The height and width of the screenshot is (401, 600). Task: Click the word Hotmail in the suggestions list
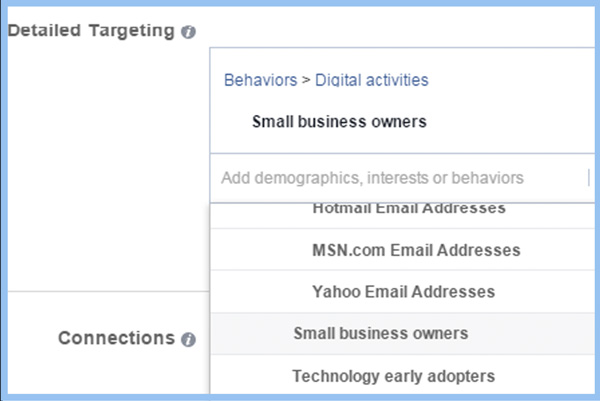pos(342,209)
